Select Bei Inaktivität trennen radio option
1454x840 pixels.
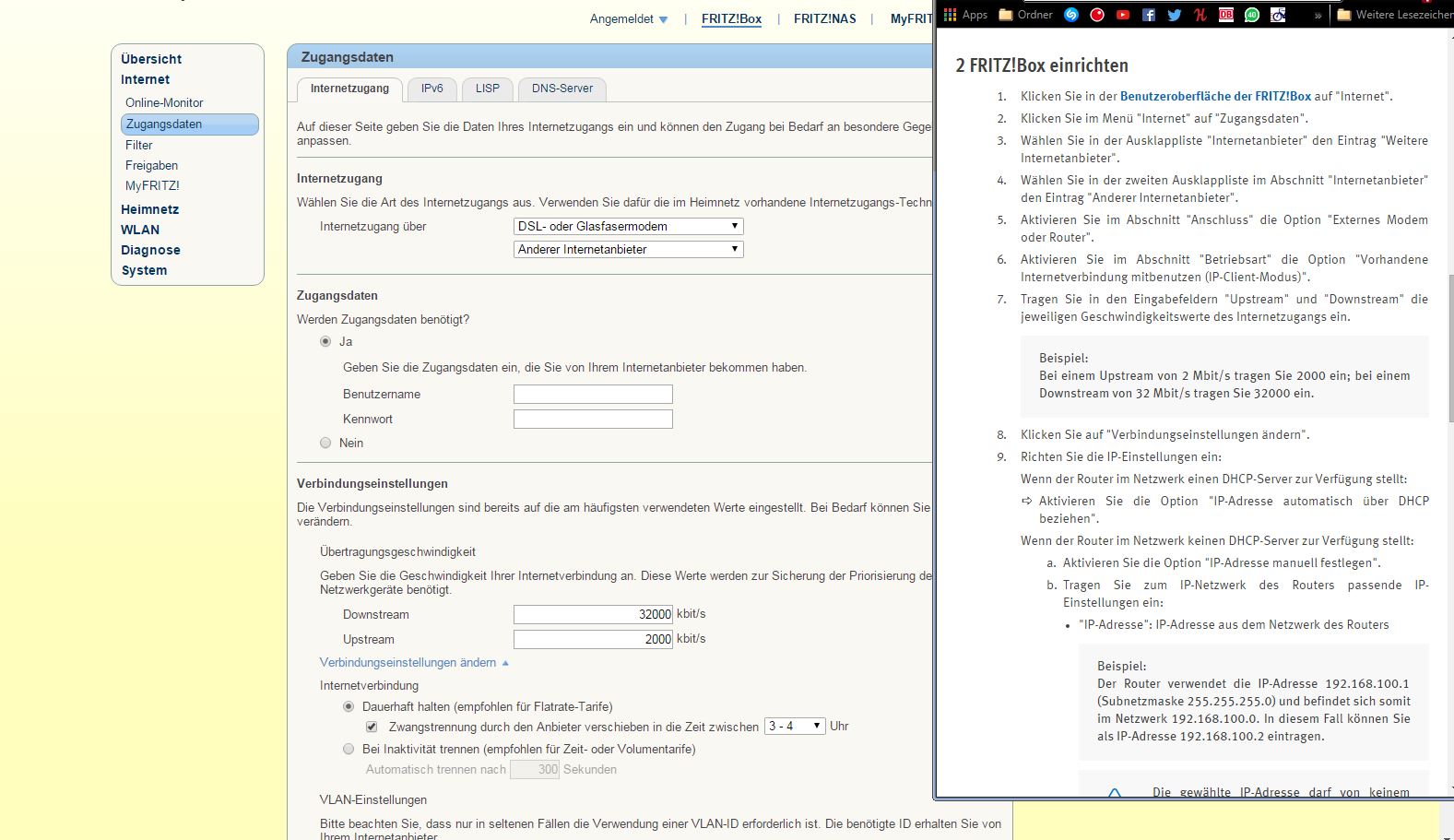[x=349, y=749]
